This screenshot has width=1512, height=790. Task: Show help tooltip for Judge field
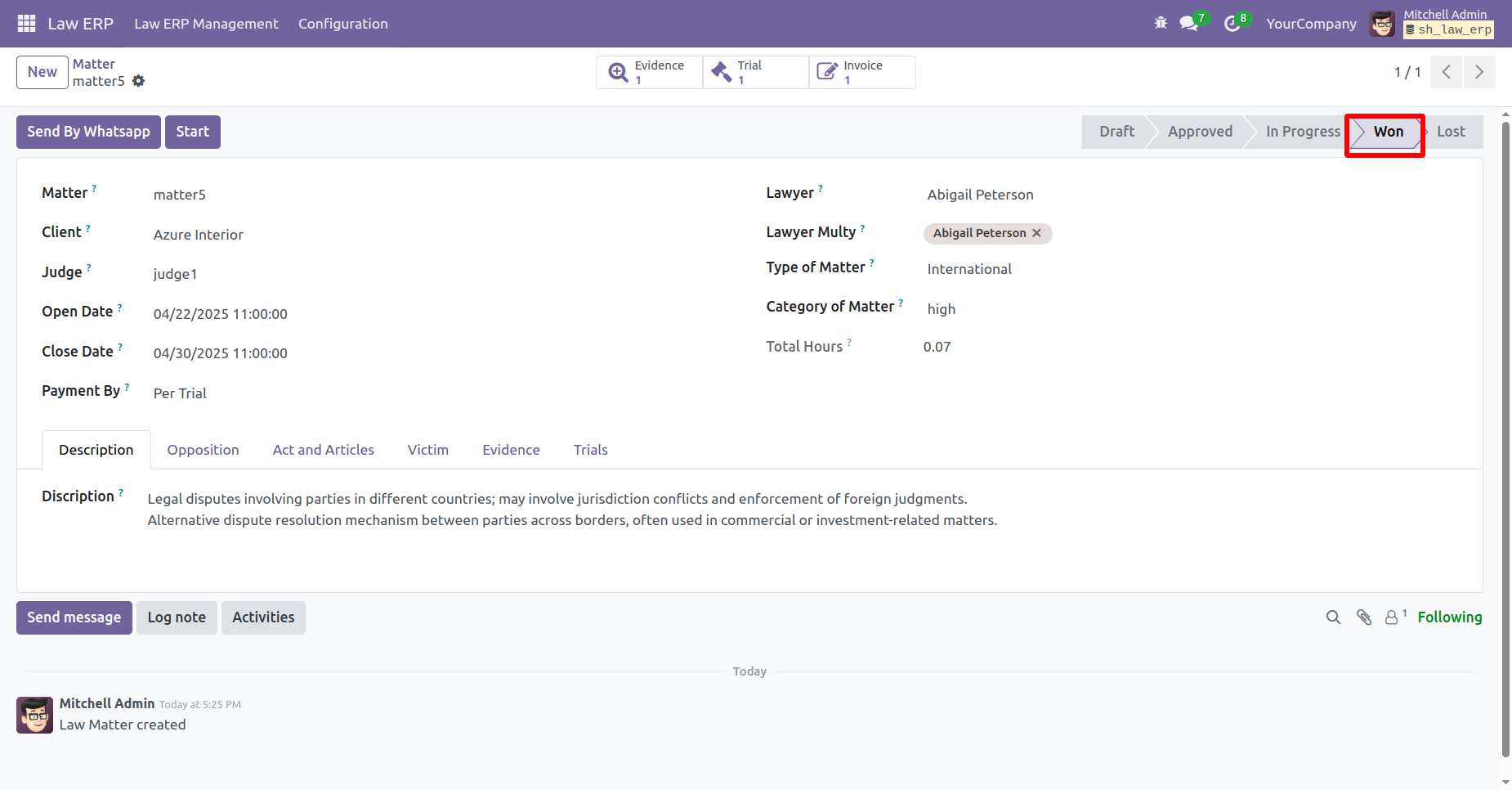pos(89,267)
